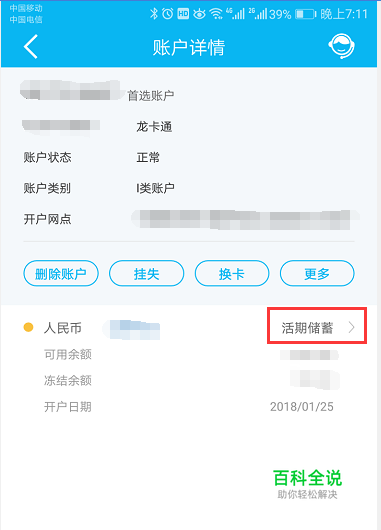Tap the 开户网点 branch row

(191, 219)
